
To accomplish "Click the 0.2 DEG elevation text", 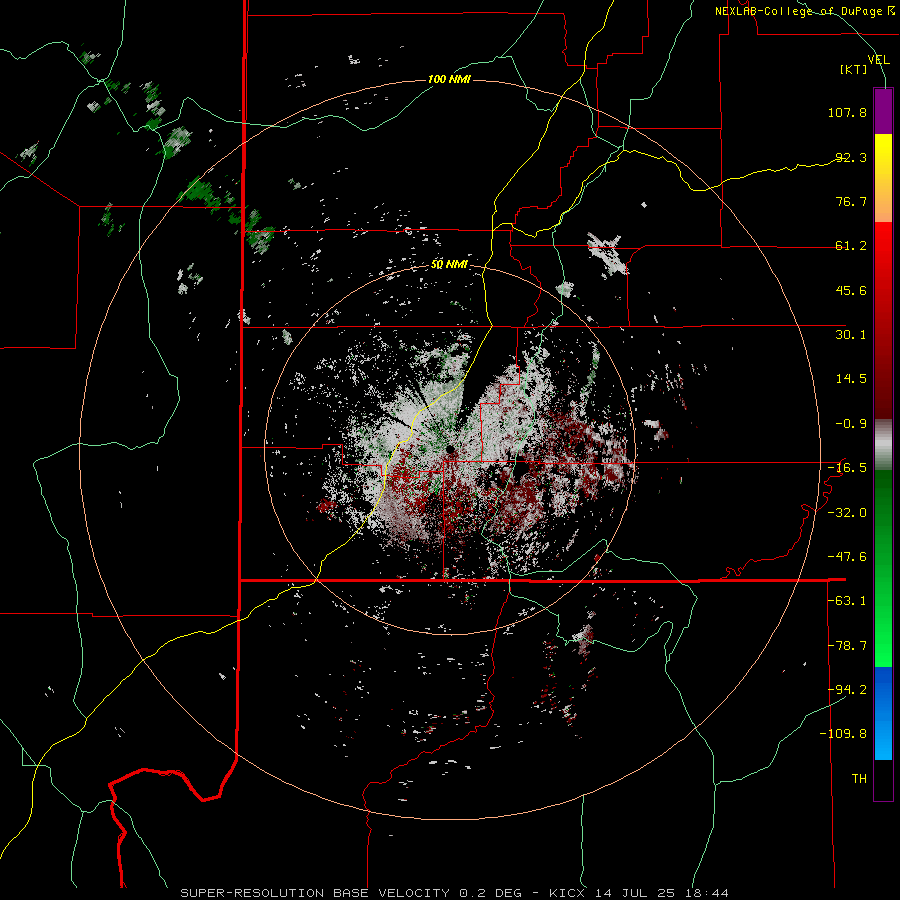I will click(x=490, y=893).
